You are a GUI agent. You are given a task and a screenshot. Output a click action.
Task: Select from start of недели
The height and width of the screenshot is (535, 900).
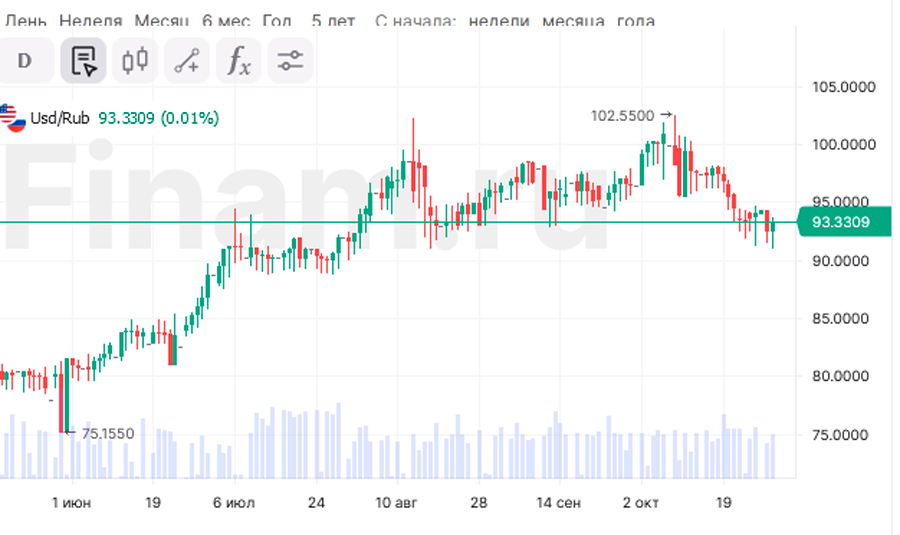496,20
